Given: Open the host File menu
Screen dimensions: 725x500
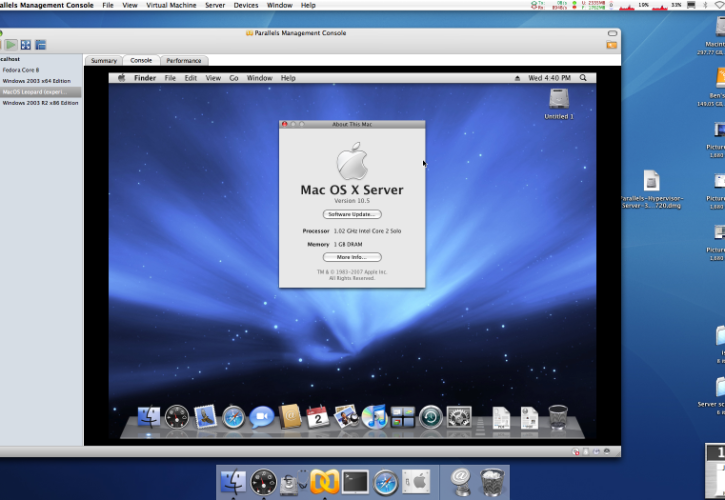Looking at the screenshot, I should (108, 5).
